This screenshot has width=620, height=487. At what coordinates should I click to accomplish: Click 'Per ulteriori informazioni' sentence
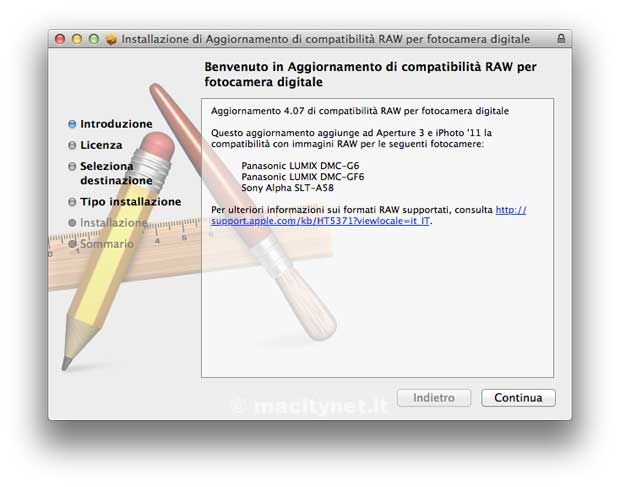click(x=369, y=215)
